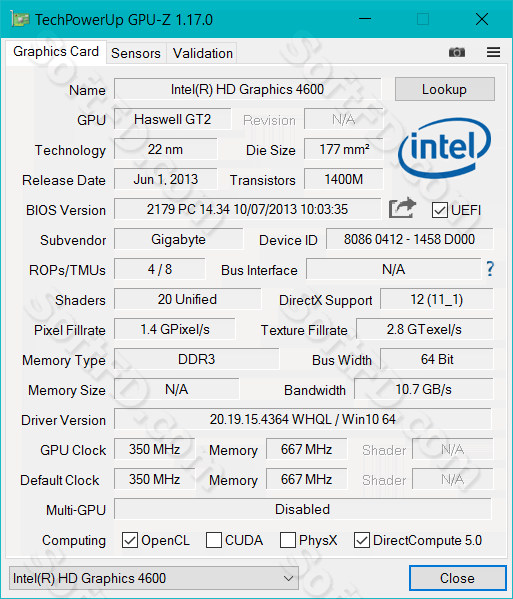Switch to the Sensors tab
The width and height of the screenshot is (513, 599).
(136, 53)
